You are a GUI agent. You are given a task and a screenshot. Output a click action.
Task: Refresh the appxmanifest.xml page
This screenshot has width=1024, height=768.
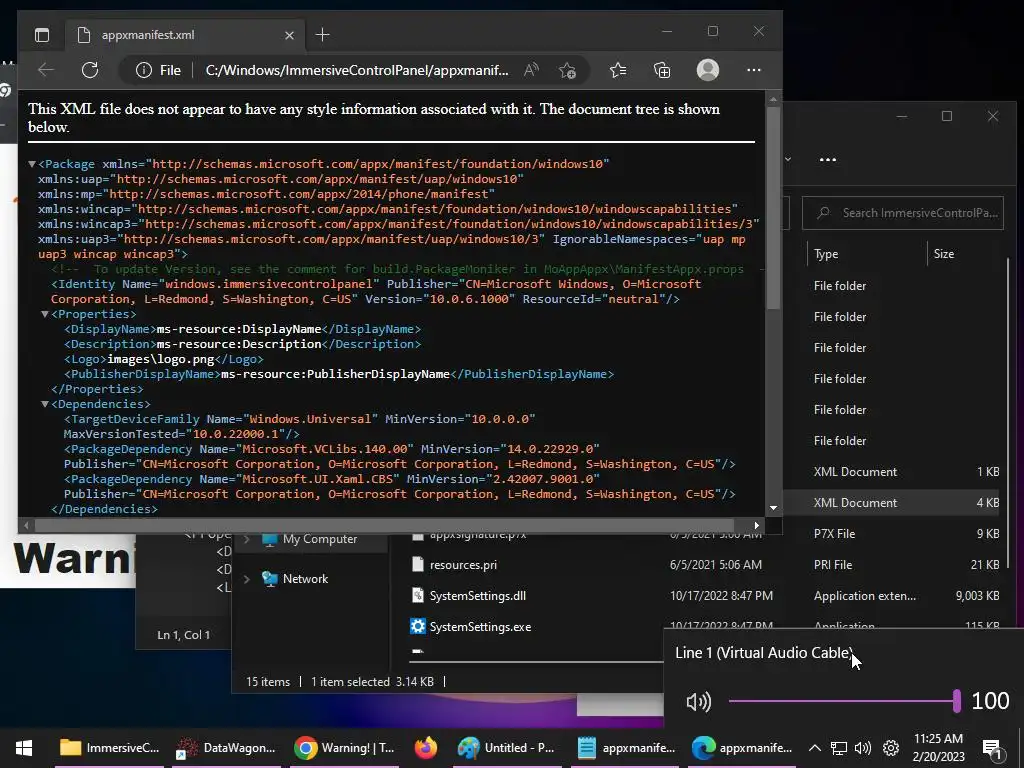coord(90,70)
